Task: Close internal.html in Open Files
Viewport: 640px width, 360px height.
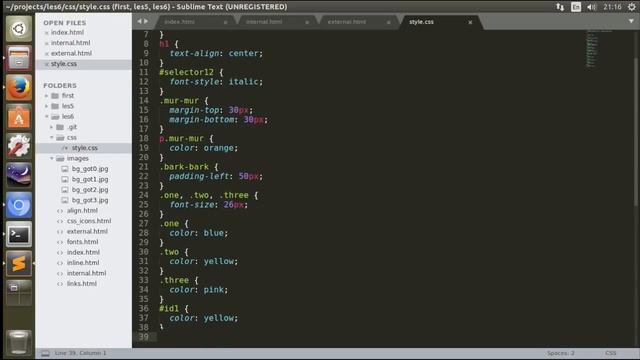Action: pos(47,43)
